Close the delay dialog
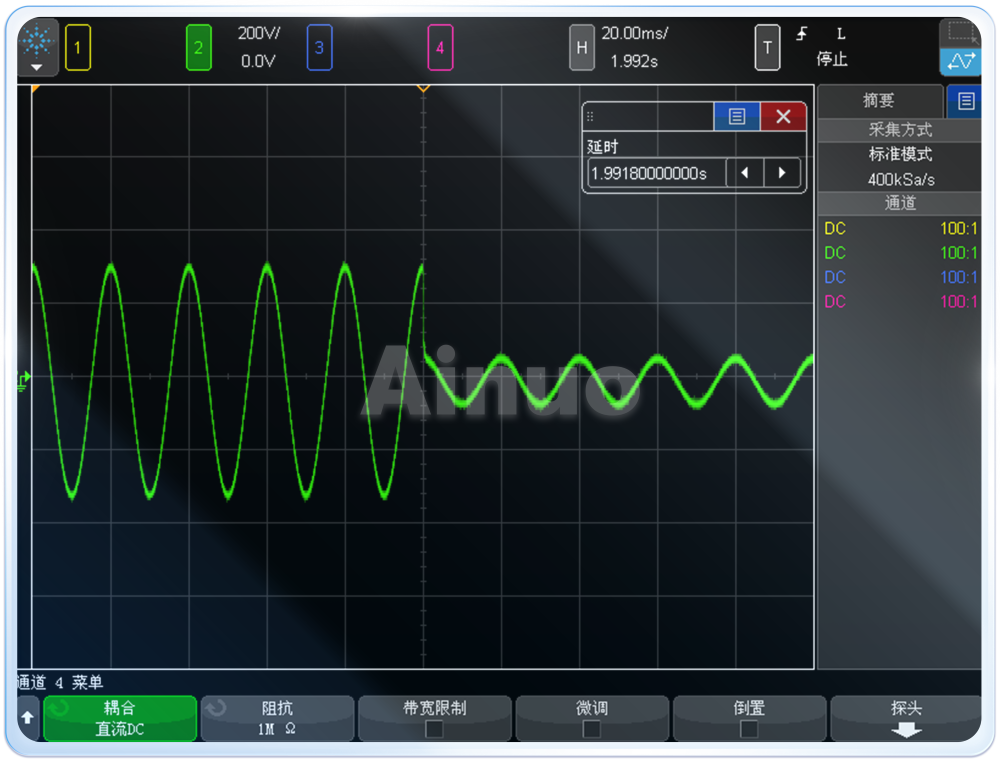 (783, 116)
